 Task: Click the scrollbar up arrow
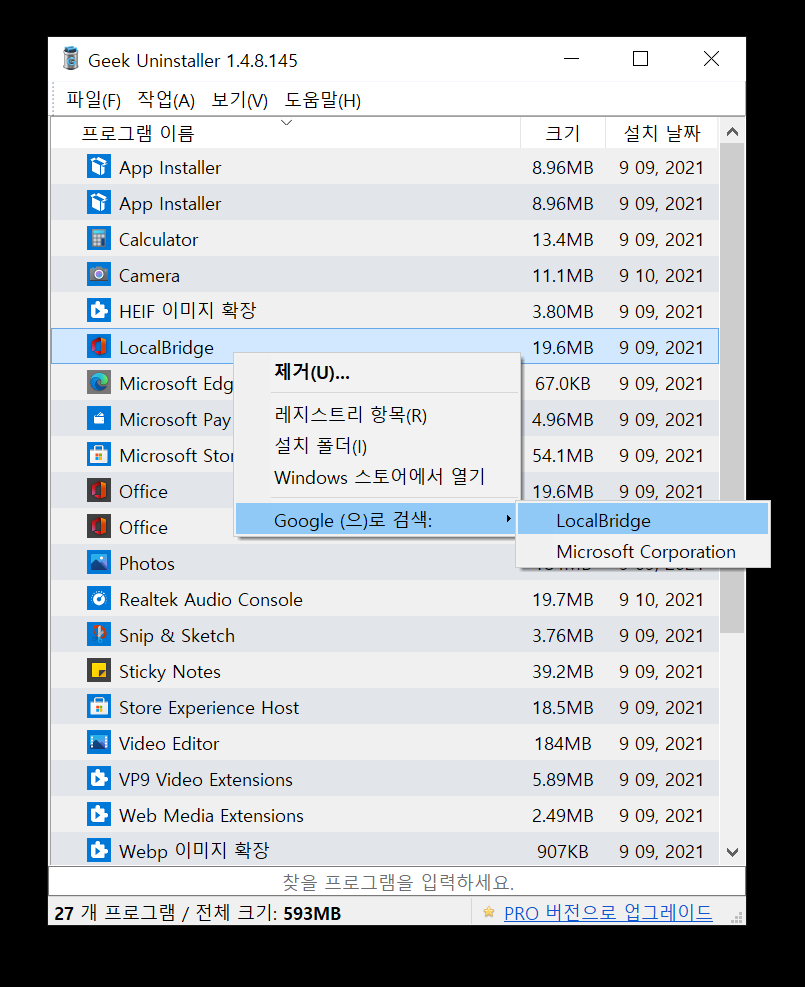(x=732, y=132)
